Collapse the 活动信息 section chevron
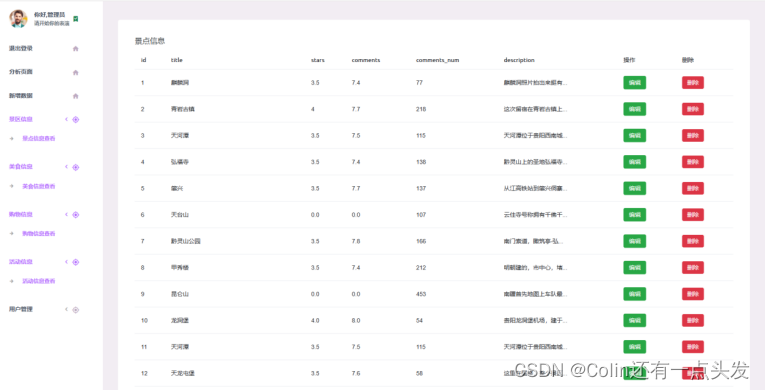The height and width of the screenshot is (390, 765). pyautogui.click(x=66, y=262)
